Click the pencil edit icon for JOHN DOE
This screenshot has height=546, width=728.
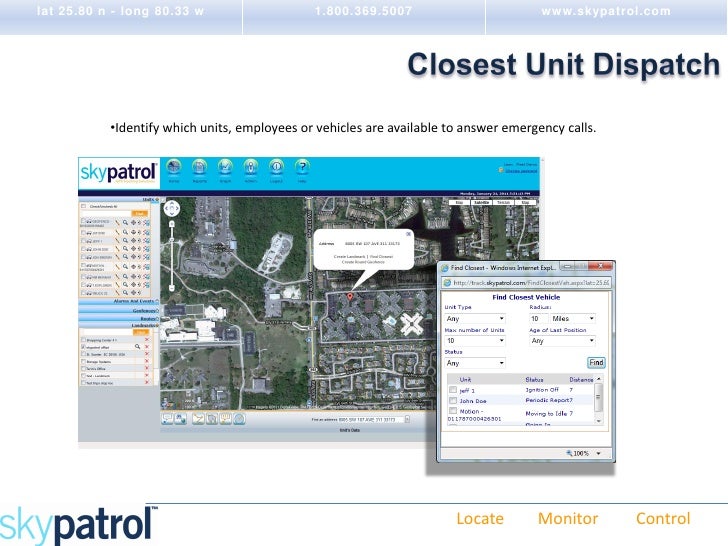pyautogui.click(x=117, y=249)
